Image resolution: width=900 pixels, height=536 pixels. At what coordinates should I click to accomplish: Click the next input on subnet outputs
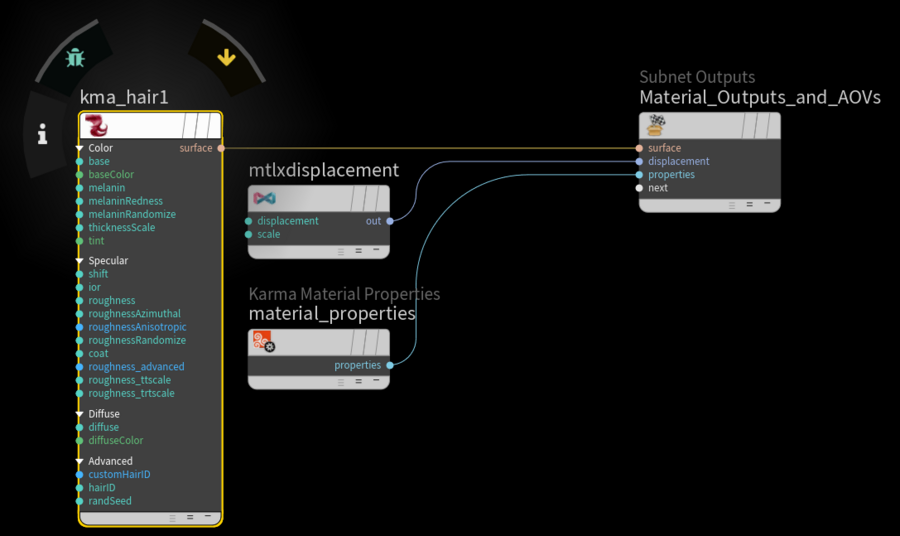[639, 188]
